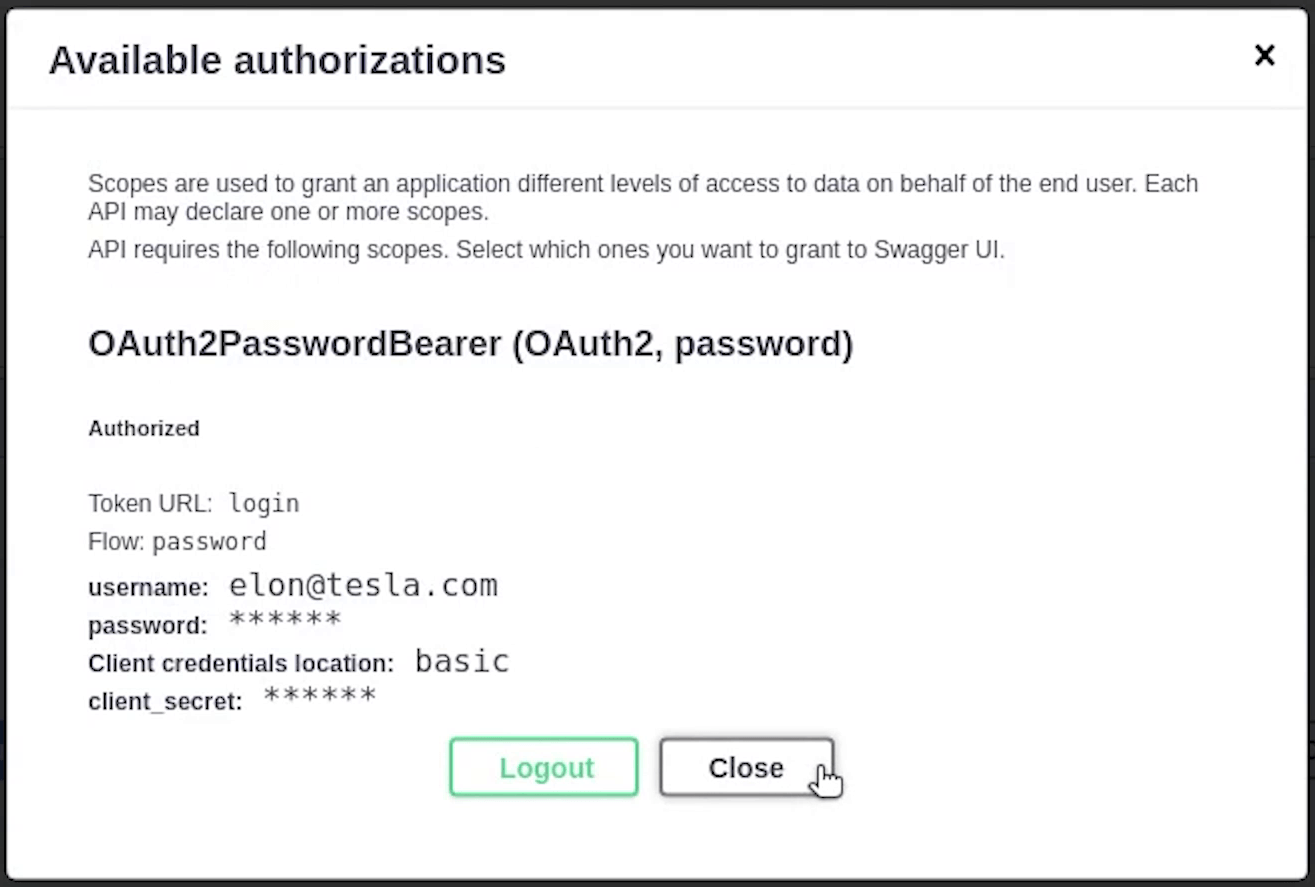This screenshot has height=887, width=1315.
Task: Select the basic credentials location value
Action: coord(462,661)
